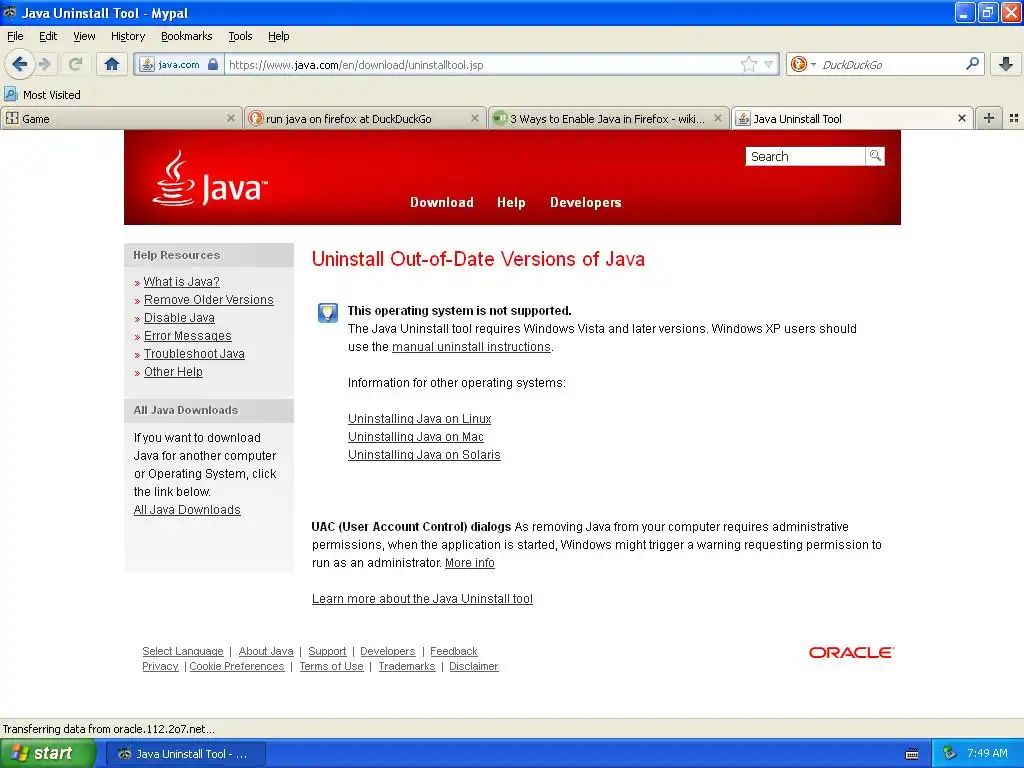This screenshot has height=768, width=1024.
Task: Click the Terms of Use footer link
Action: point(332,666)
